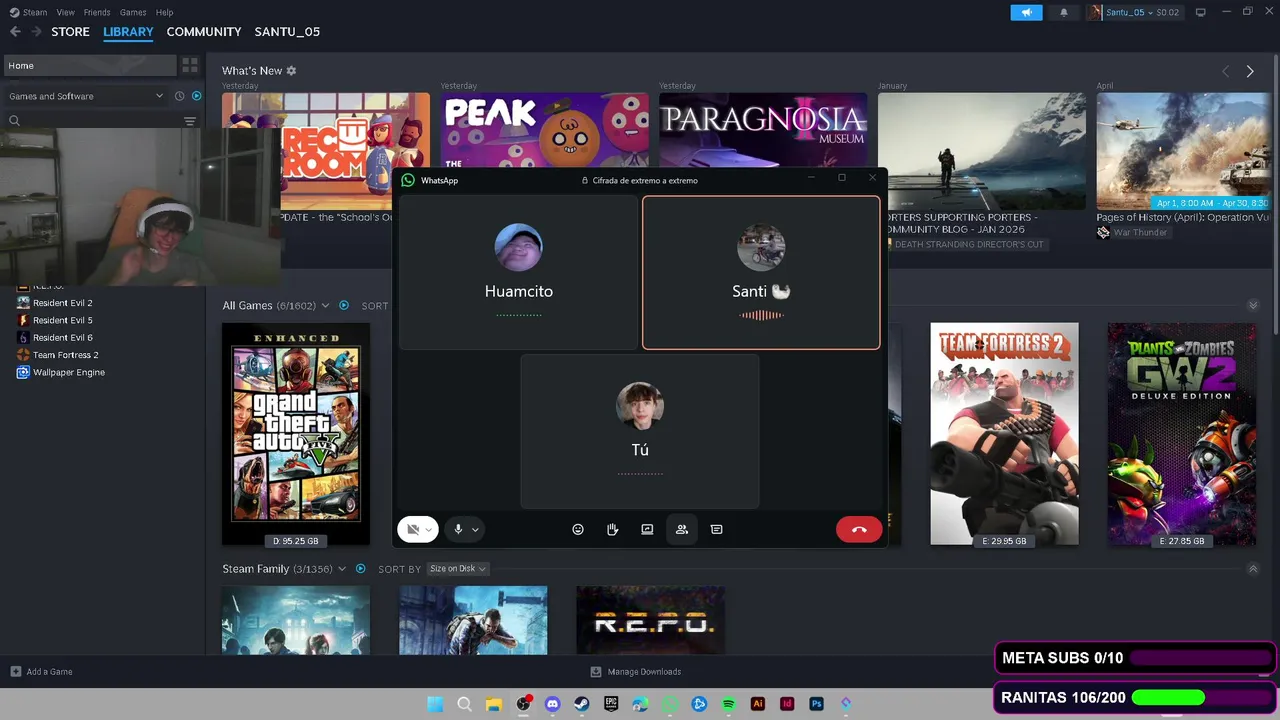This screenshot has height=720, width=1280.
Task: Open the COMMUNITY tab
Action: click(204, 32)
